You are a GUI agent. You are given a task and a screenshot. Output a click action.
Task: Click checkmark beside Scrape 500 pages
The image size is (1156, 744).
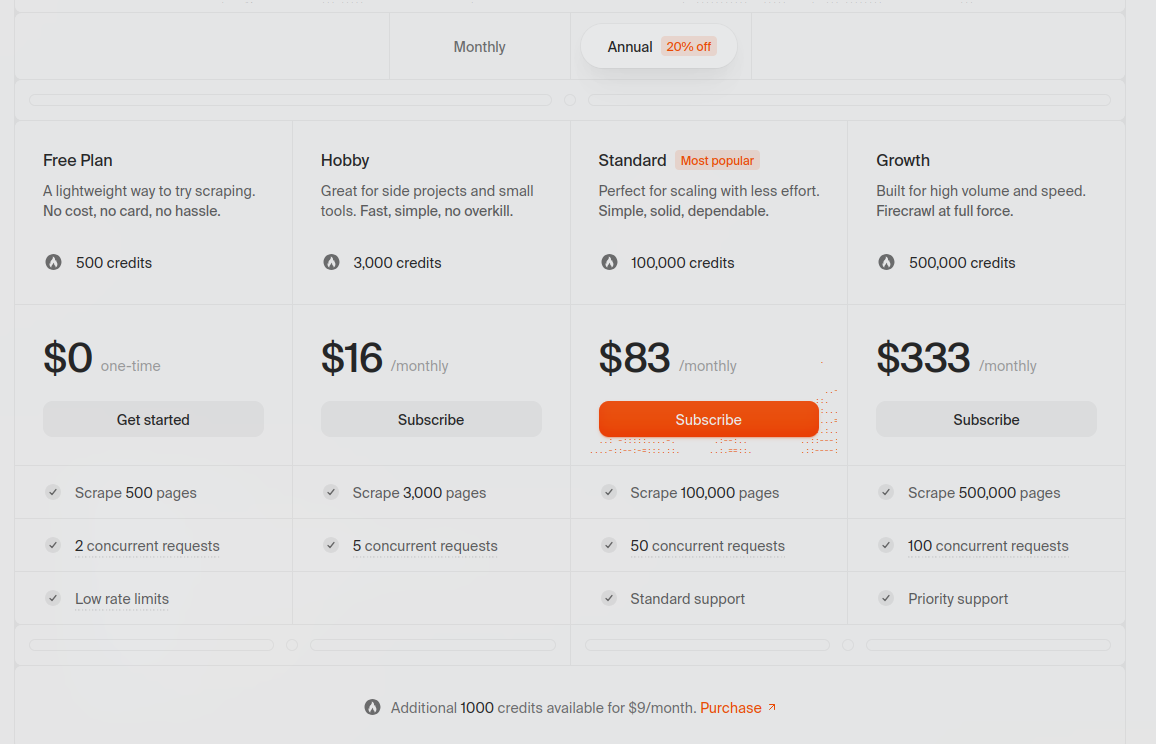tap(53, 492)
